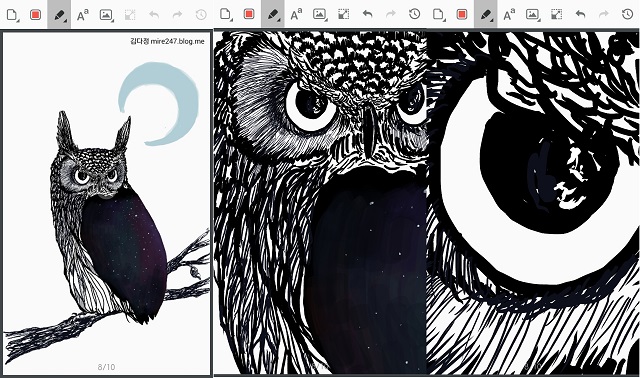Image resolution: width=640 pixels, height=378 pixels.
Task: Tap new page icon in middle owl-face panel
Action: [225, 14]
